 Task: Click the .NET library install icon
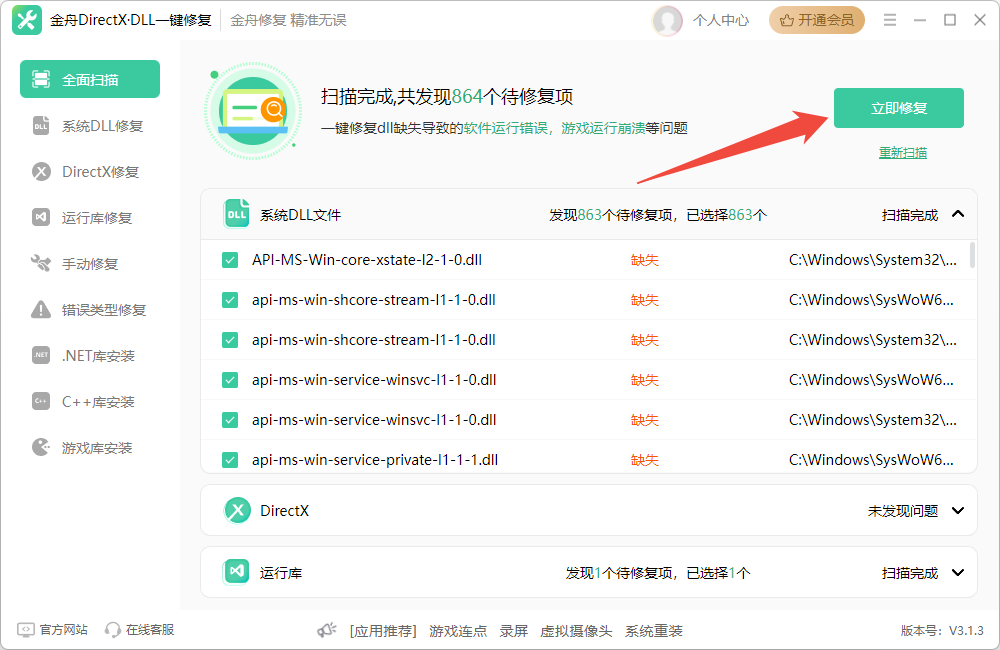(41, 355)
